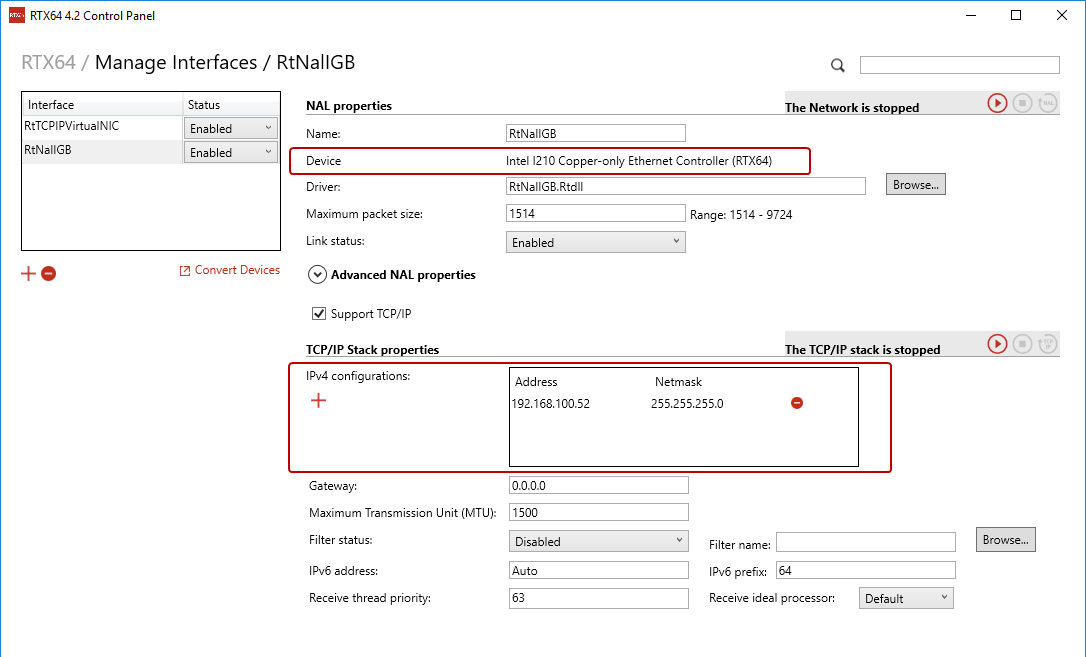Delete the 192.168.100.52 address entry

tap(797, 402)
